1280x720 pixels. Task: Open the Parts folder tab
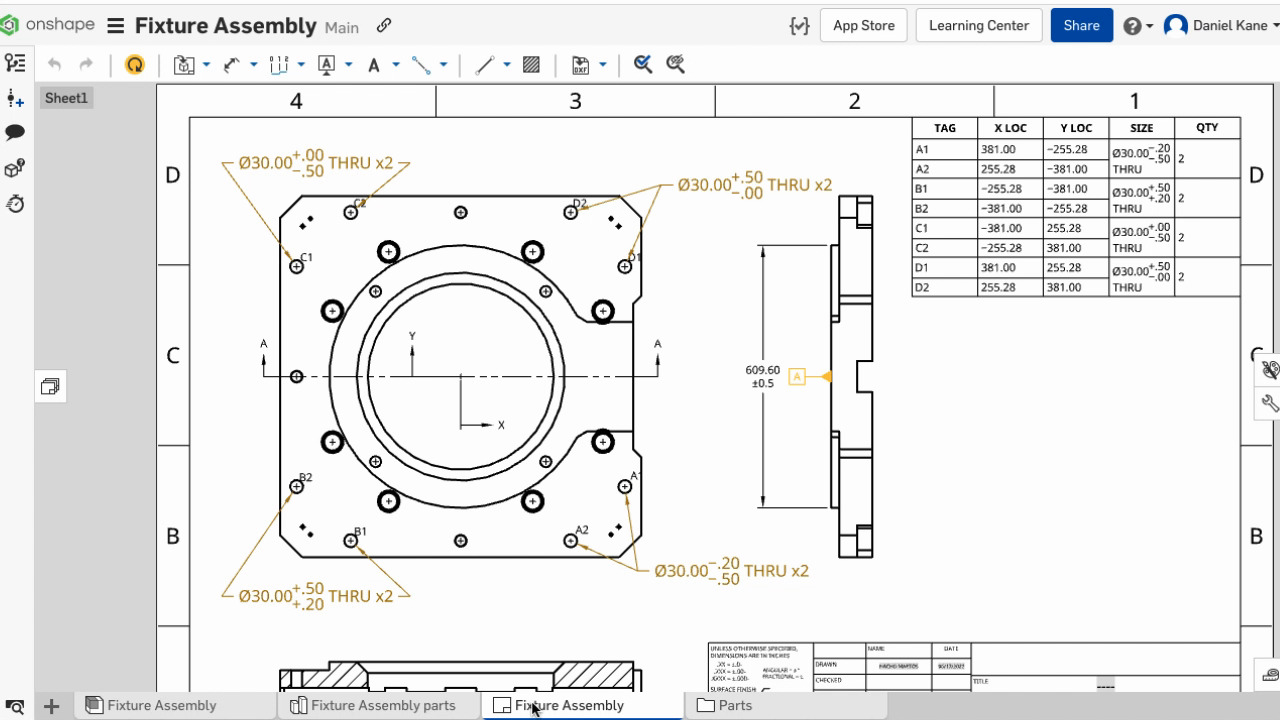(734, 705)
